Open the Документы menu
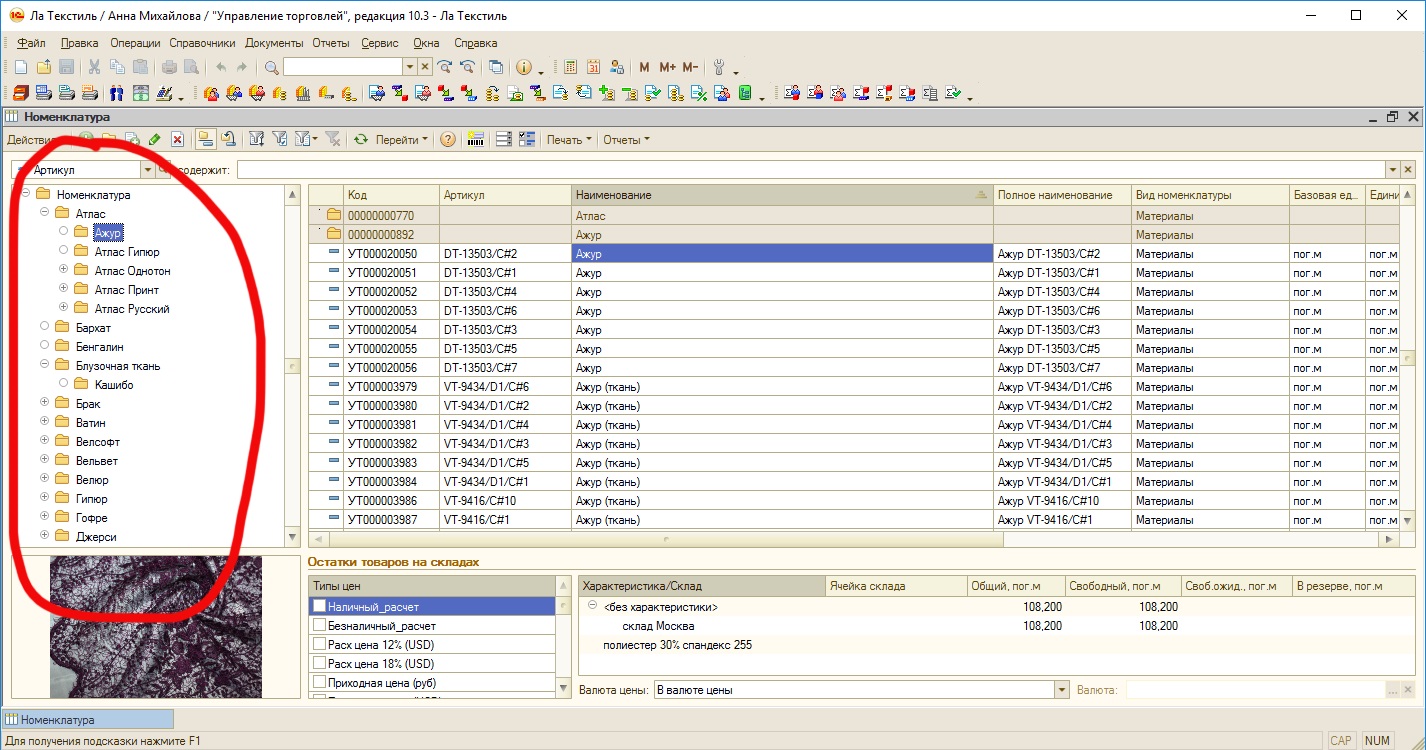1426x750 pixels. (274, 43)
